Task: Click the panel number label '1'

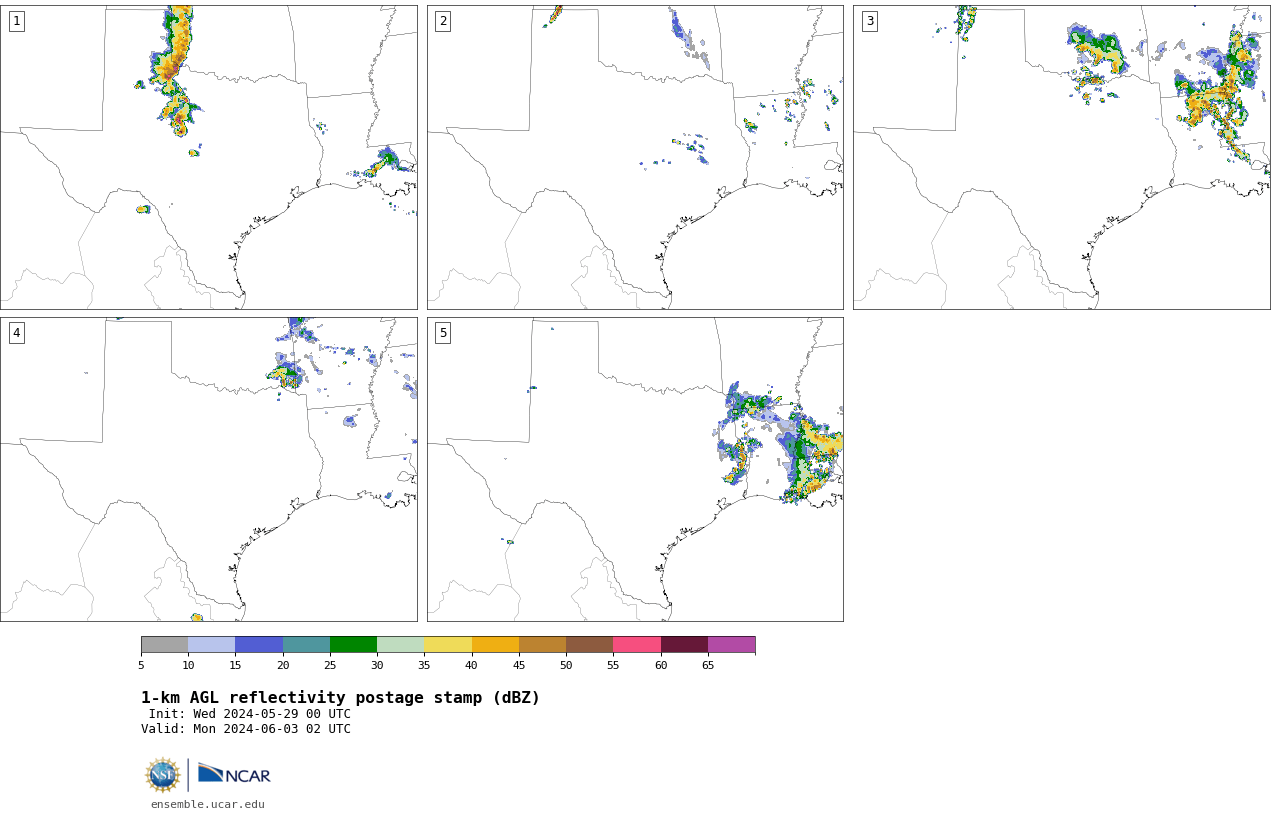Action: [16, 21]
